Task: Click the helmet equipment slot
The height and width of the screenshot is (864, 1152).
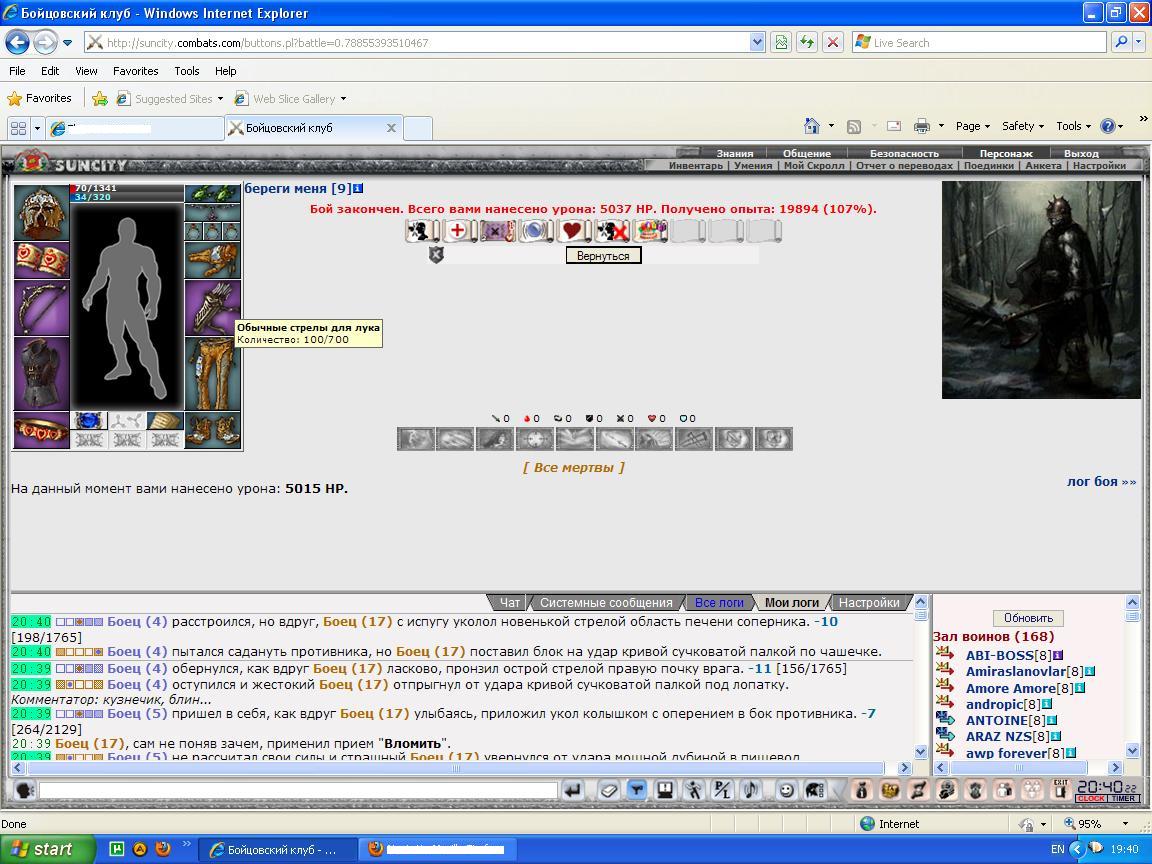Action: pyautogui.click(x=42, y=213)
